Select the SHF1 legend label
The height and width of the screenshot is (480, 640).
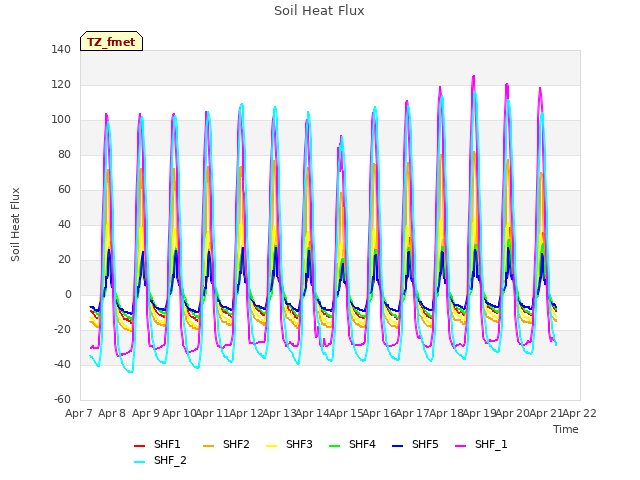pos(167,444)
